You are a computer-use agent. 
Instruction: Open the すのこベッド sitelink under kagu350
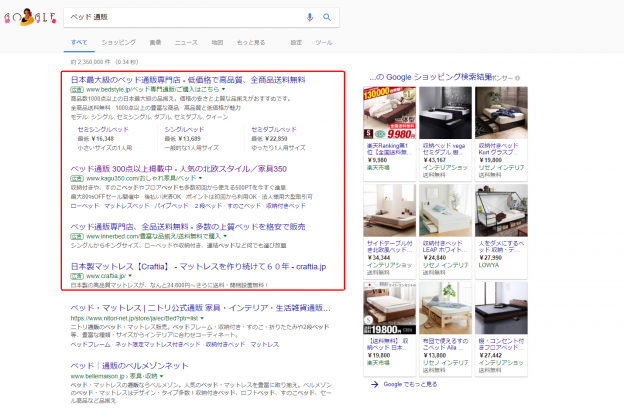244,206
